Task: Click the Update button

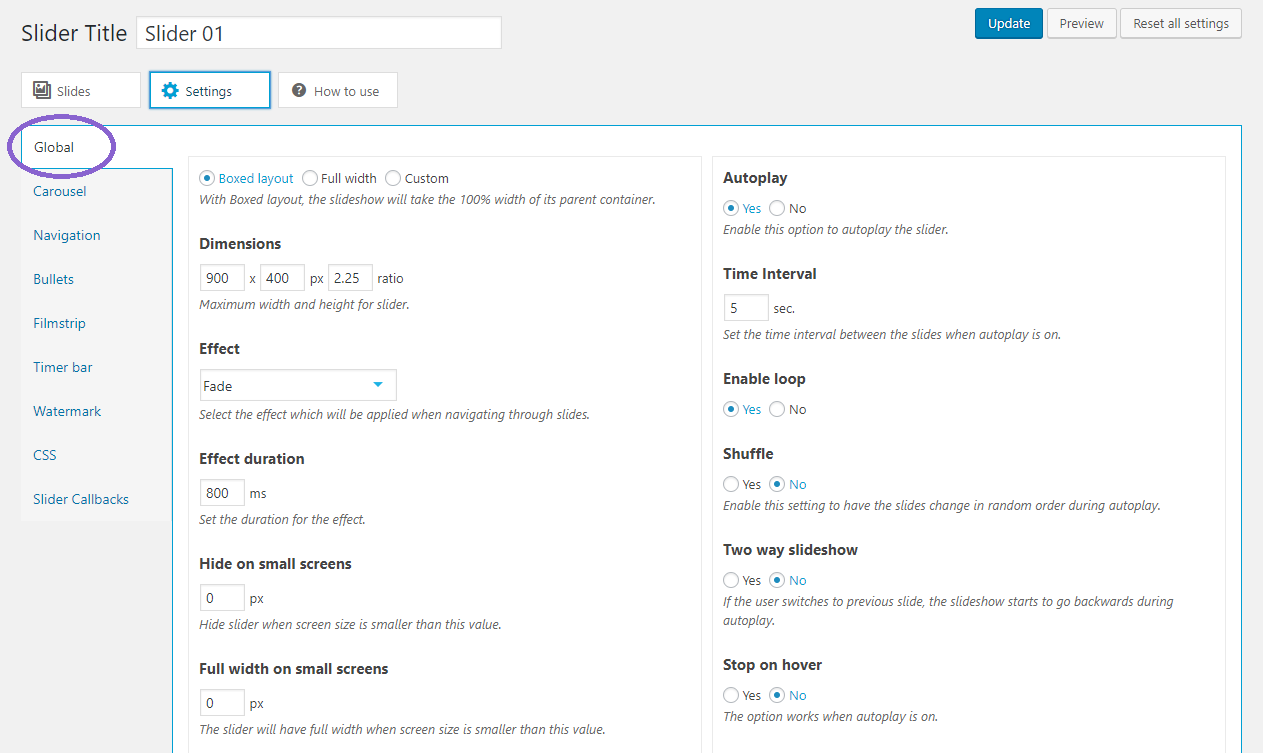Action: (1009, 23)
